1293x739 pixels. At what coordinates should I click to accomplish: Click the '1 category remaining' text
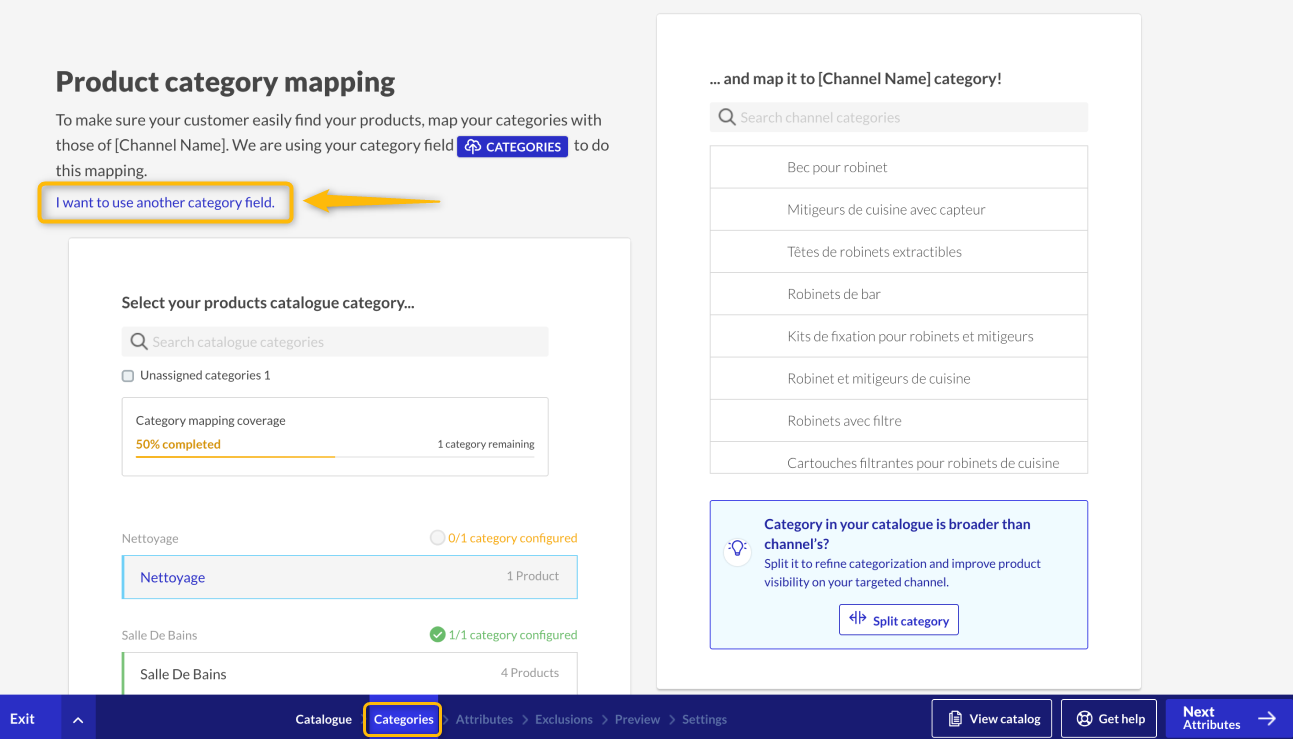coord(486,444)
